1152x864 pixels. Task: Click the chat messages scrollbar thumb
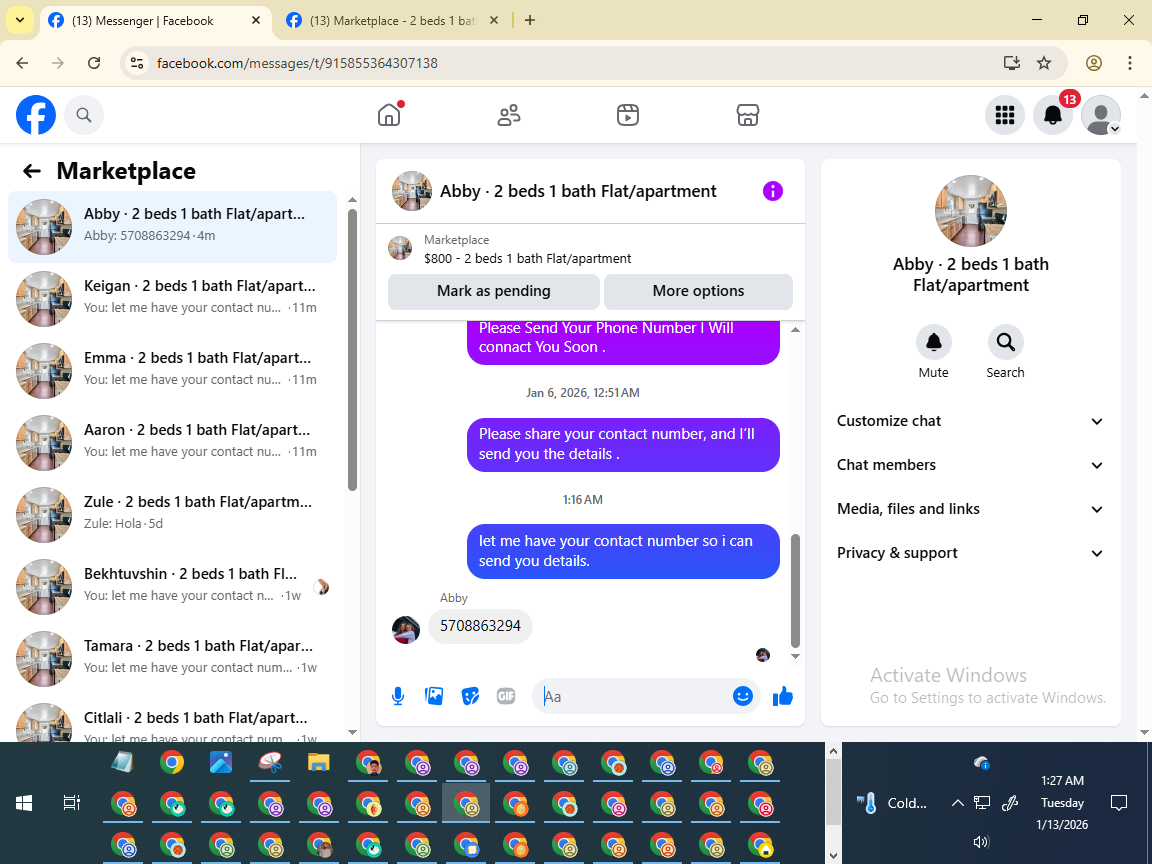click(795, 590)
